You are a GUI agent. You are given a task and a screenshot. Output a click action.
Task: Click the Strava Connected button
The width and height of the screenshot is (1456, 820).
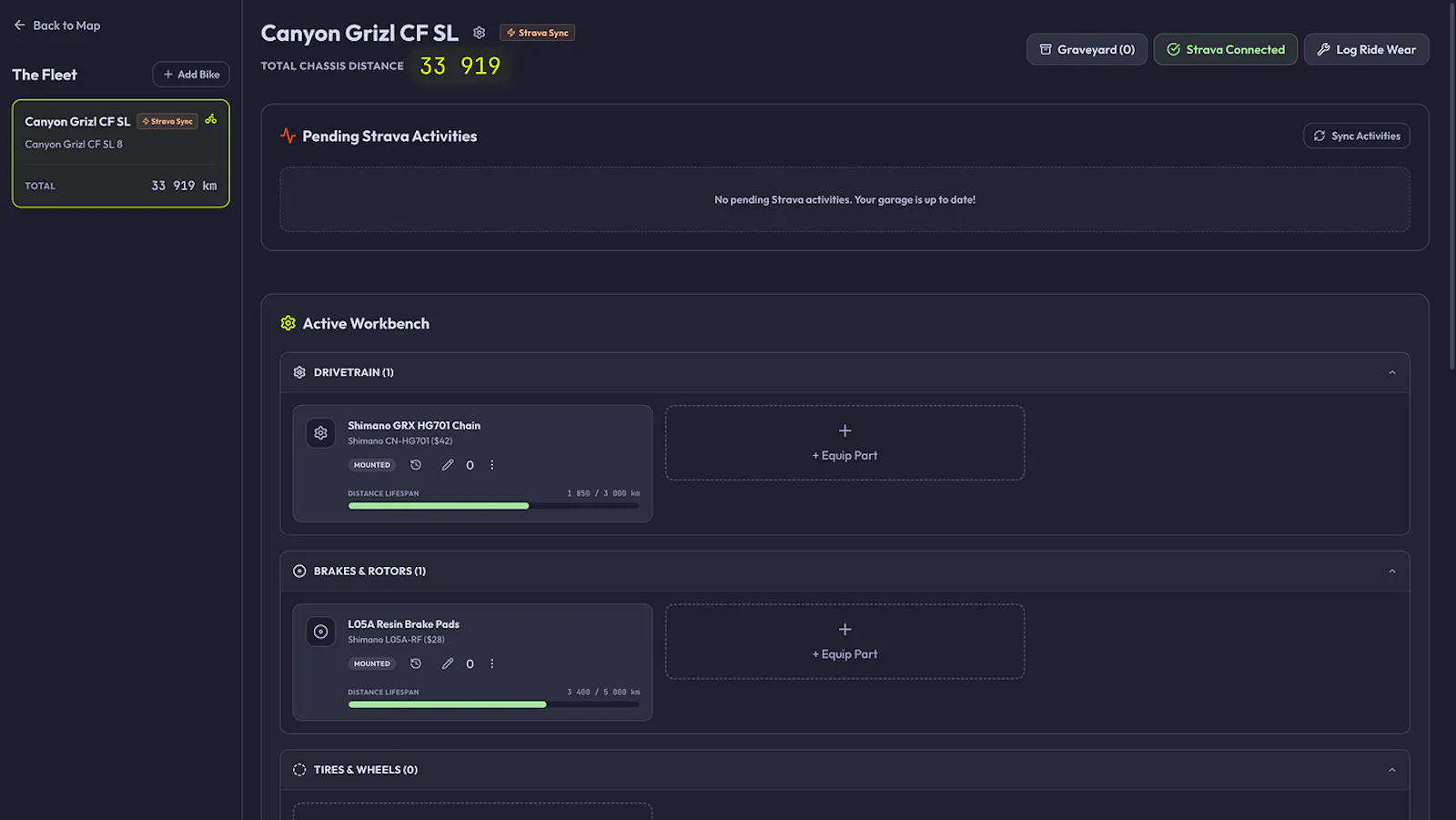pyautogui.click(x=1225, y=49)
